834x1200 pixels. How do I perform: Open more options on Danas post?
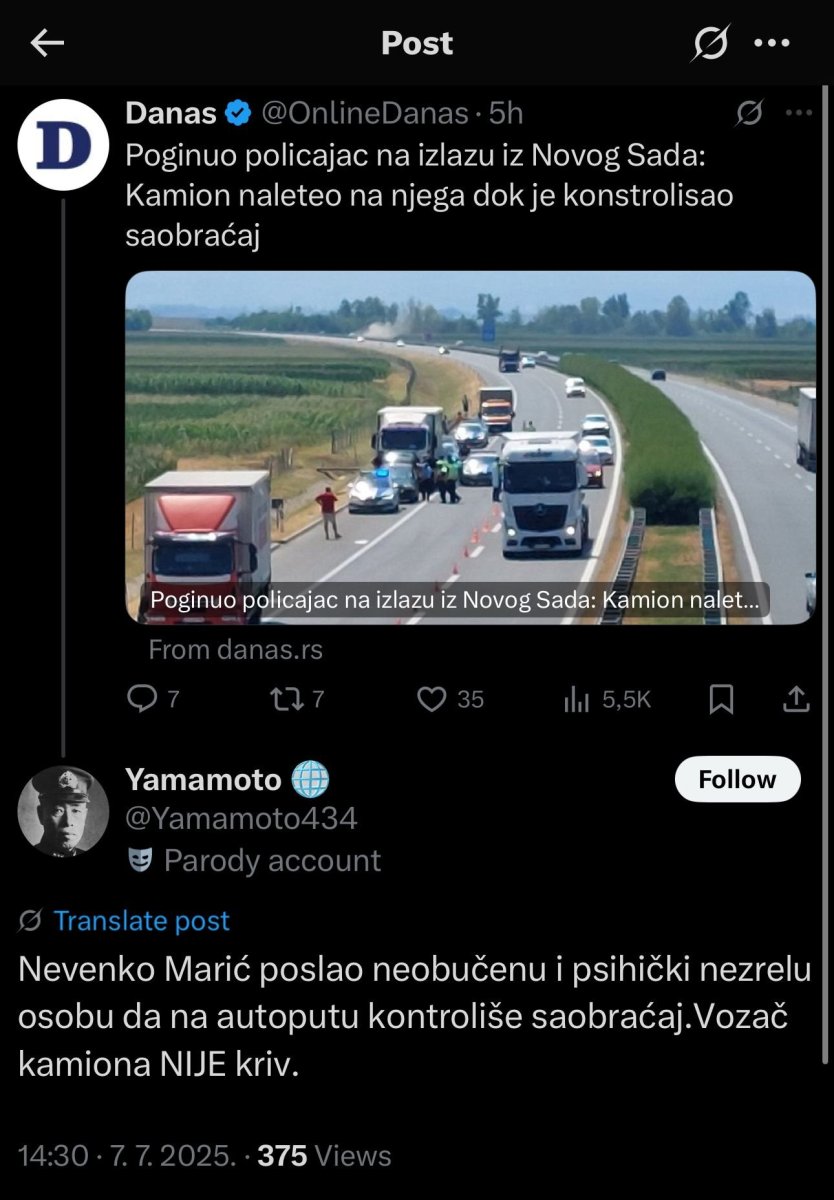tap(798, 113)
